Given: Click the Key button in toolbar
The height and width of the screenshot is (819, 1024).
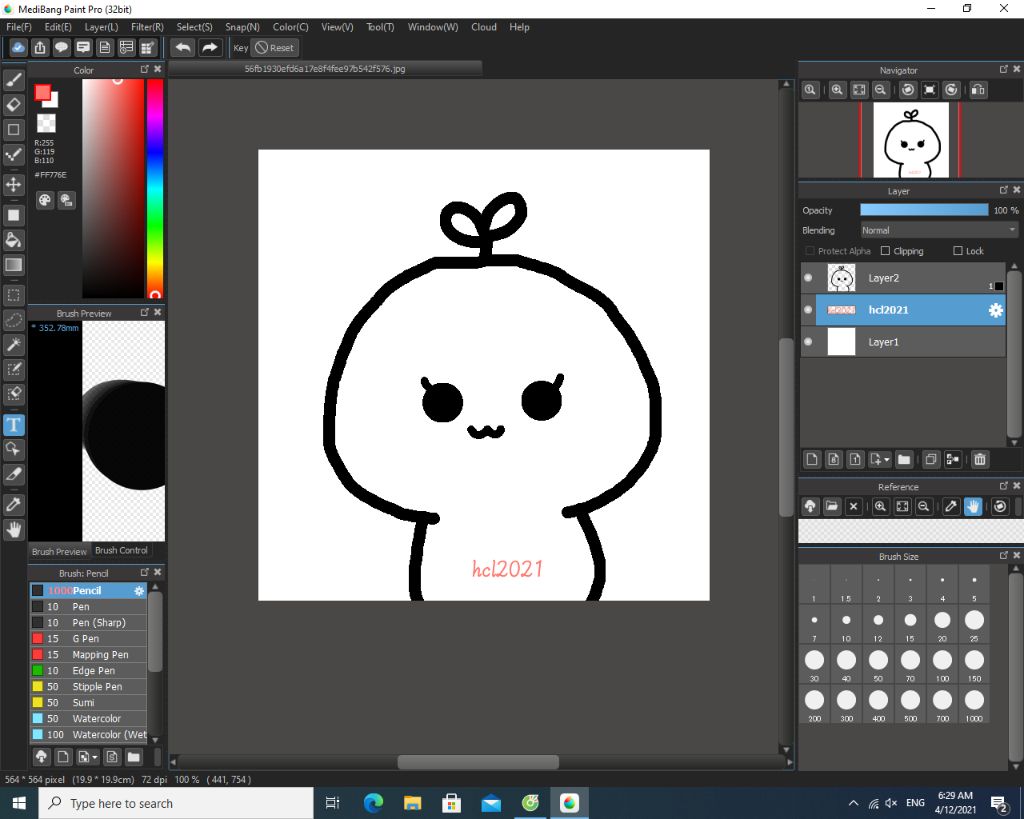Looking at the screenshot, I should click(240, 48).
